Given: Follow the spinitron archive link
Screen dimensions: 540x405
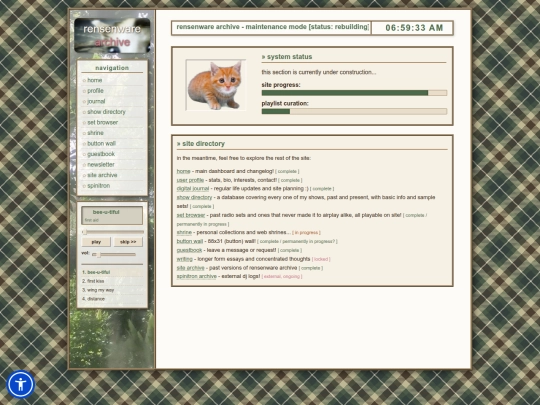Looking at the screenshot, I should [x=197, y=276].
